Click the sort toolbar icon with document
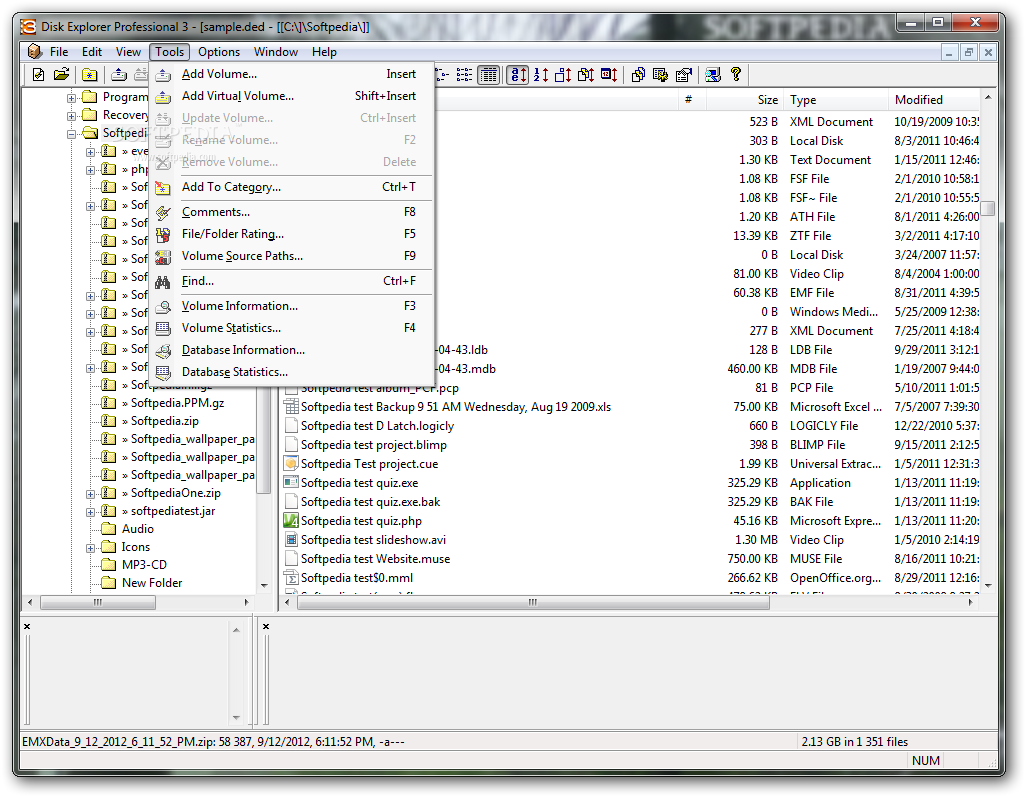 point(586,75)
